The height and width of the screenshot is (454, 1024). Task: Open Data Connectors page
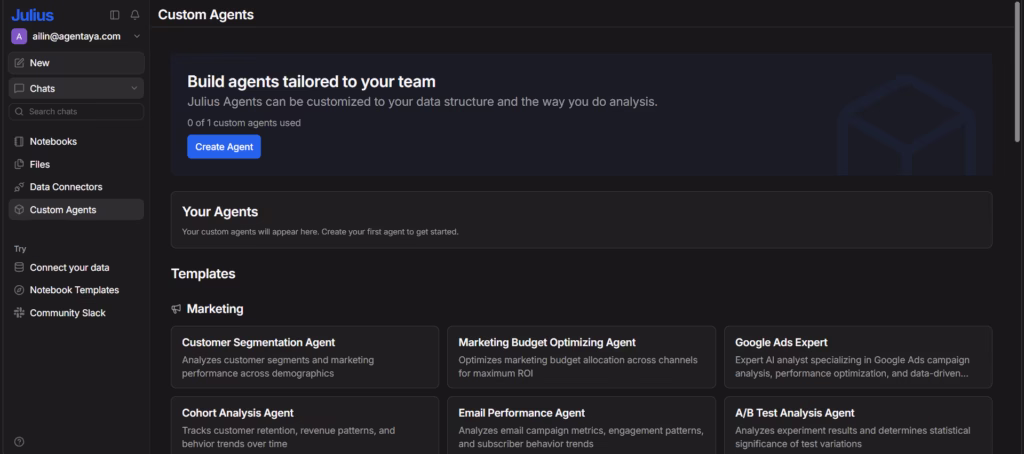tap(76, 187)
